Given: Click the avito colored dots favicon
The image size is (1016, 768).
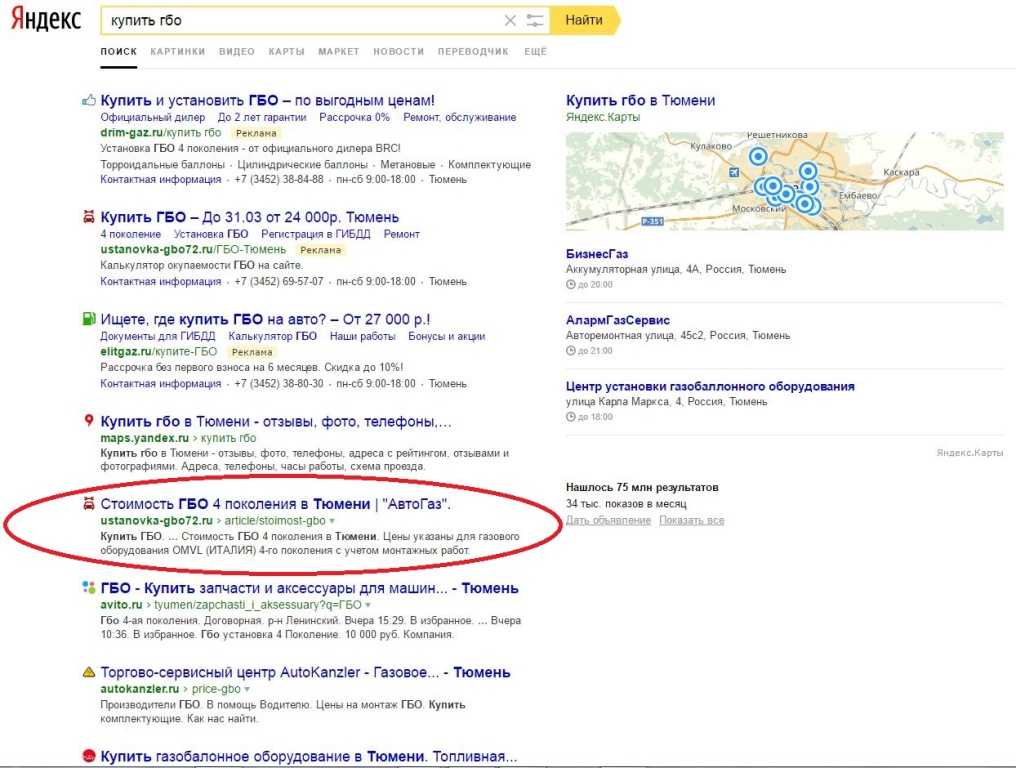Looking at the screenshot, I should pyautogui.click(x=89, y=587).
